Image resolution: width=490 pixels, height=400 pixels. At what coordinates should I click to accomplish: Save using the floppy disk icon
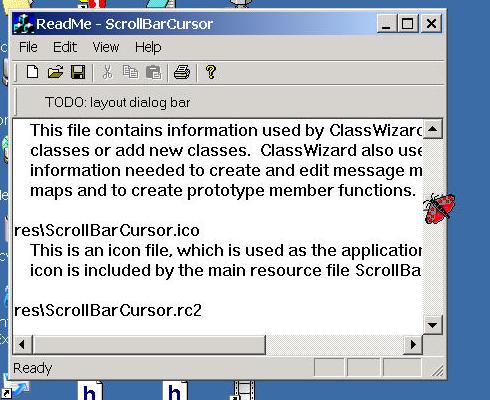click(x=78, y=72)
